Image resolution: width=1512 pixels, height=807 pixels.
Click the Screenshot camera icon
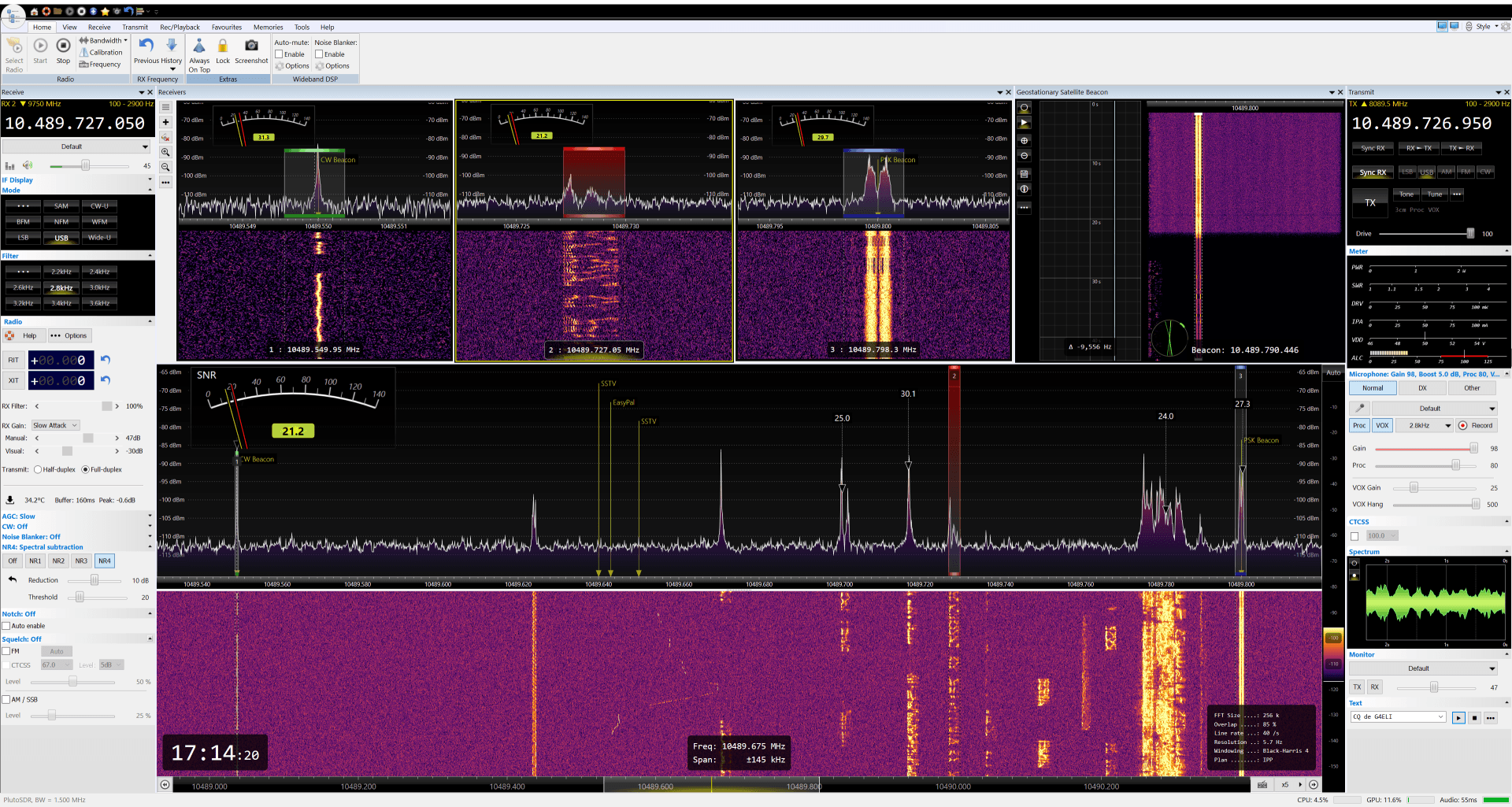[251, 46]
